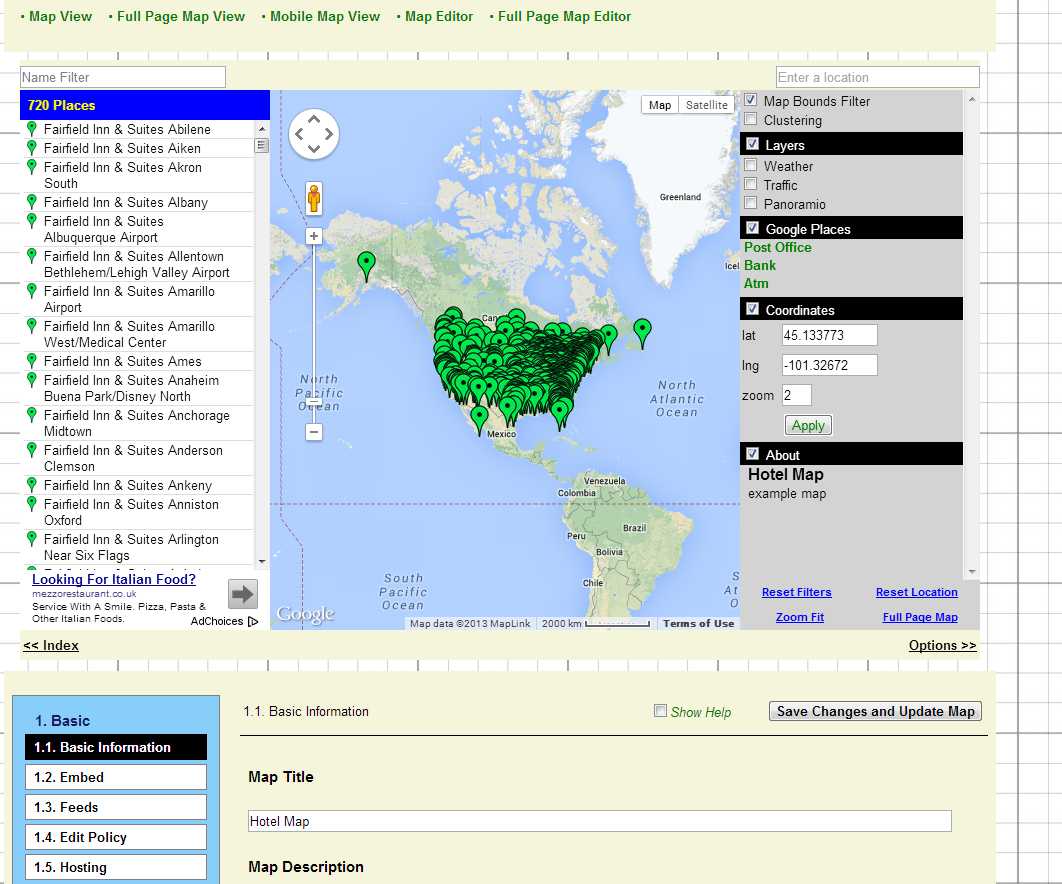Toggle the Map Bounds Filter checkbox
This screenshot has height=884, width=1062.
click(750, 100)
